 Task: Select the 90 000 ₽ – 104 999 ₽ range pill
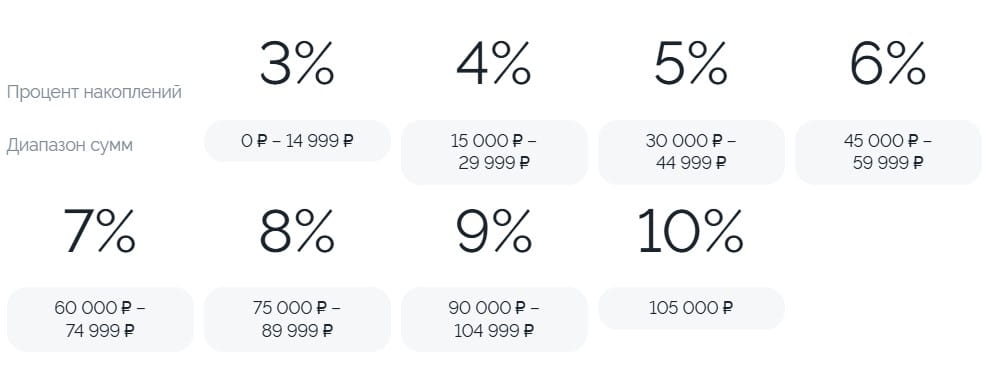494,319
